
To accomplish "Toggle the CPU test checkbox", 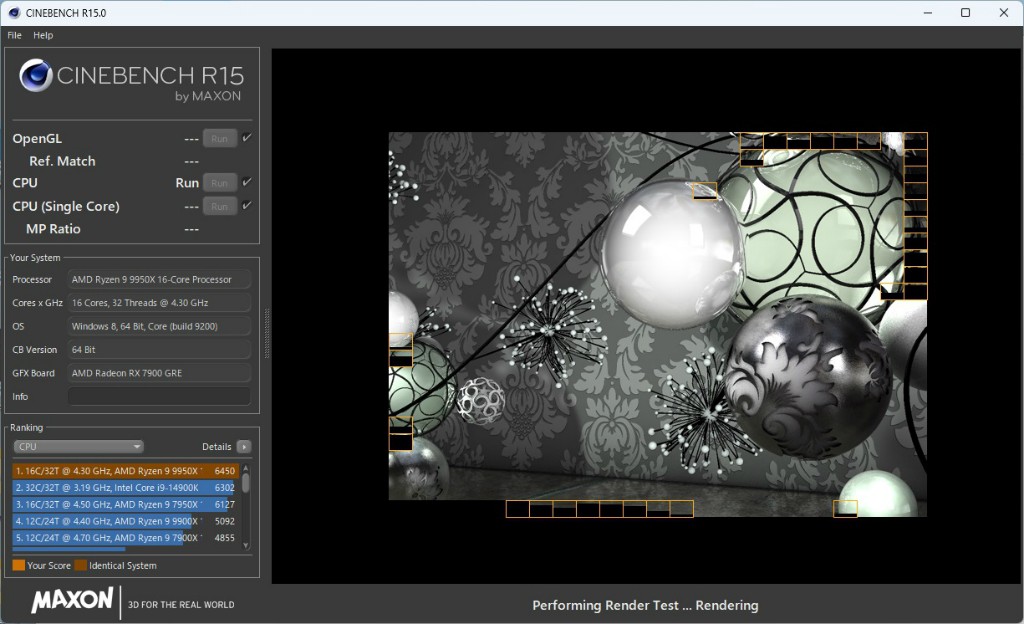I will (247, 182).
